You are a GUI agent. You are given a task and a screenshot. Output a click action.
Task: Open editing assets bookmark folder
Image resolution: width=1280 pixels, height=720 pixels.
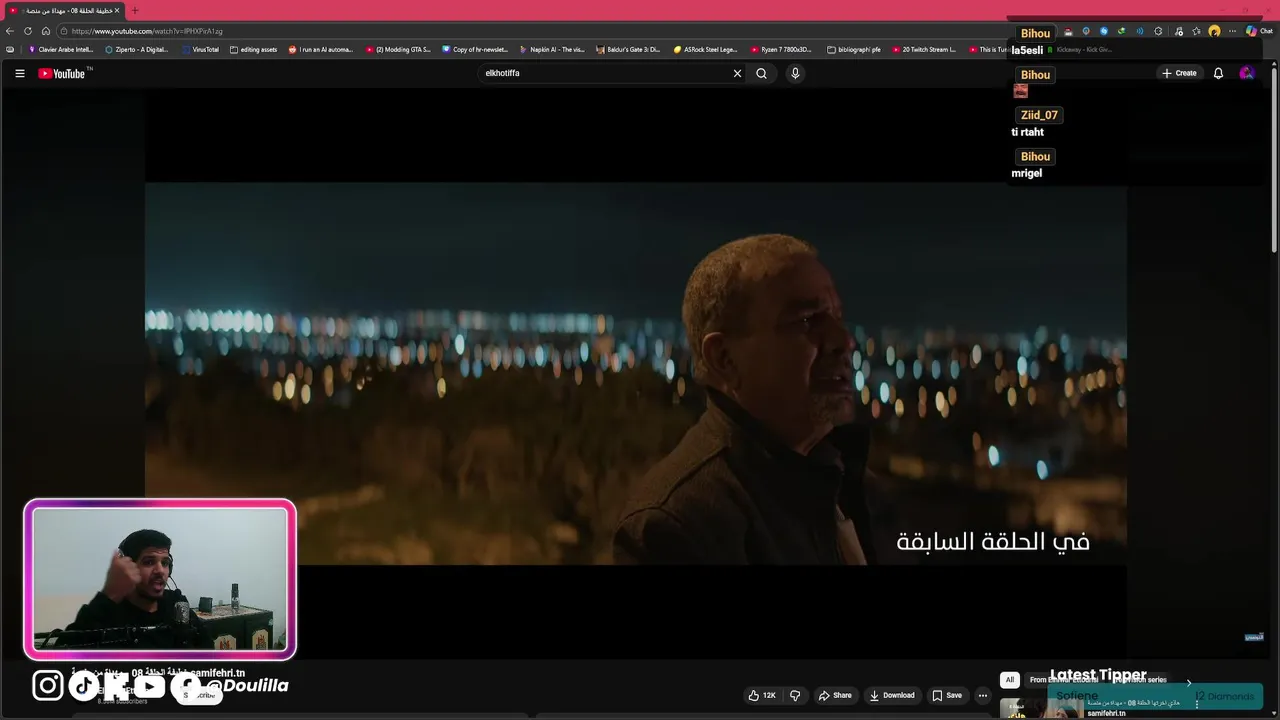click(253, 49)
